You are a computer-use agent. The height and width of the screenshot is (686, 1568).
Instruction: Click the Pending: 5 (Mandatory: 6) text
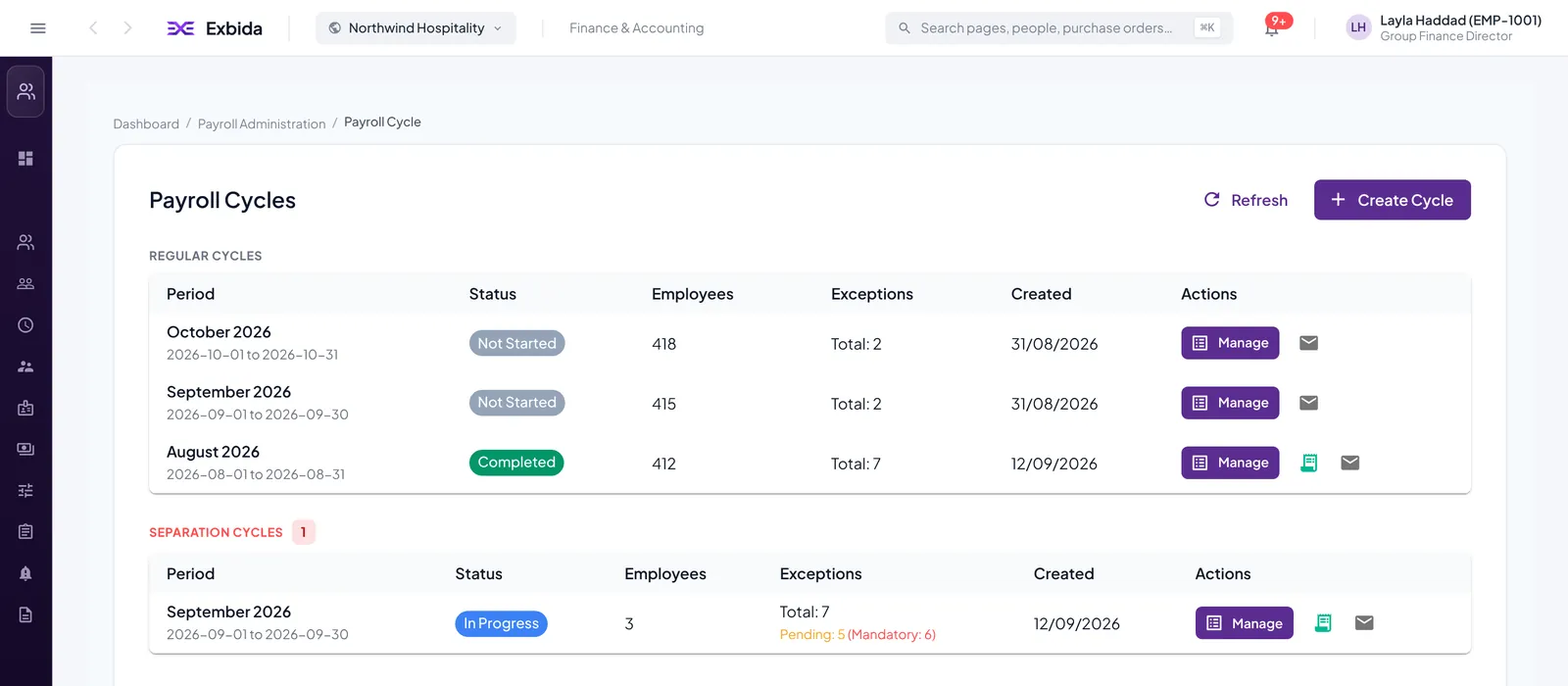tap(857, 635)
